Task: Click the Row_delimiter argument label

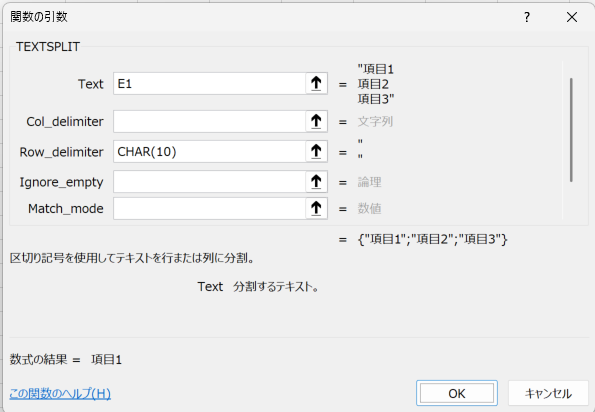Action: pyautogui.click(x=61, y=152)
